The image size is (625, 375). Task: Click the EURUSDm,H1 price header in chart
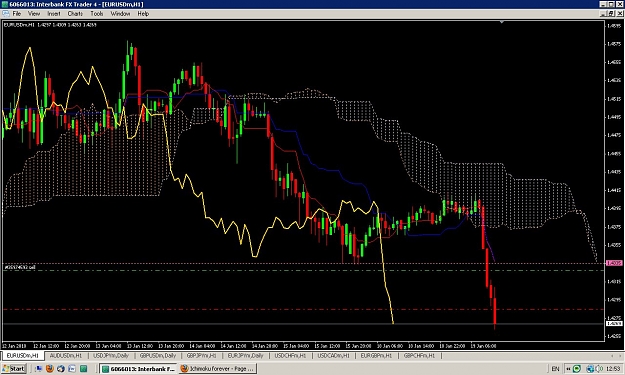point(50,25)
